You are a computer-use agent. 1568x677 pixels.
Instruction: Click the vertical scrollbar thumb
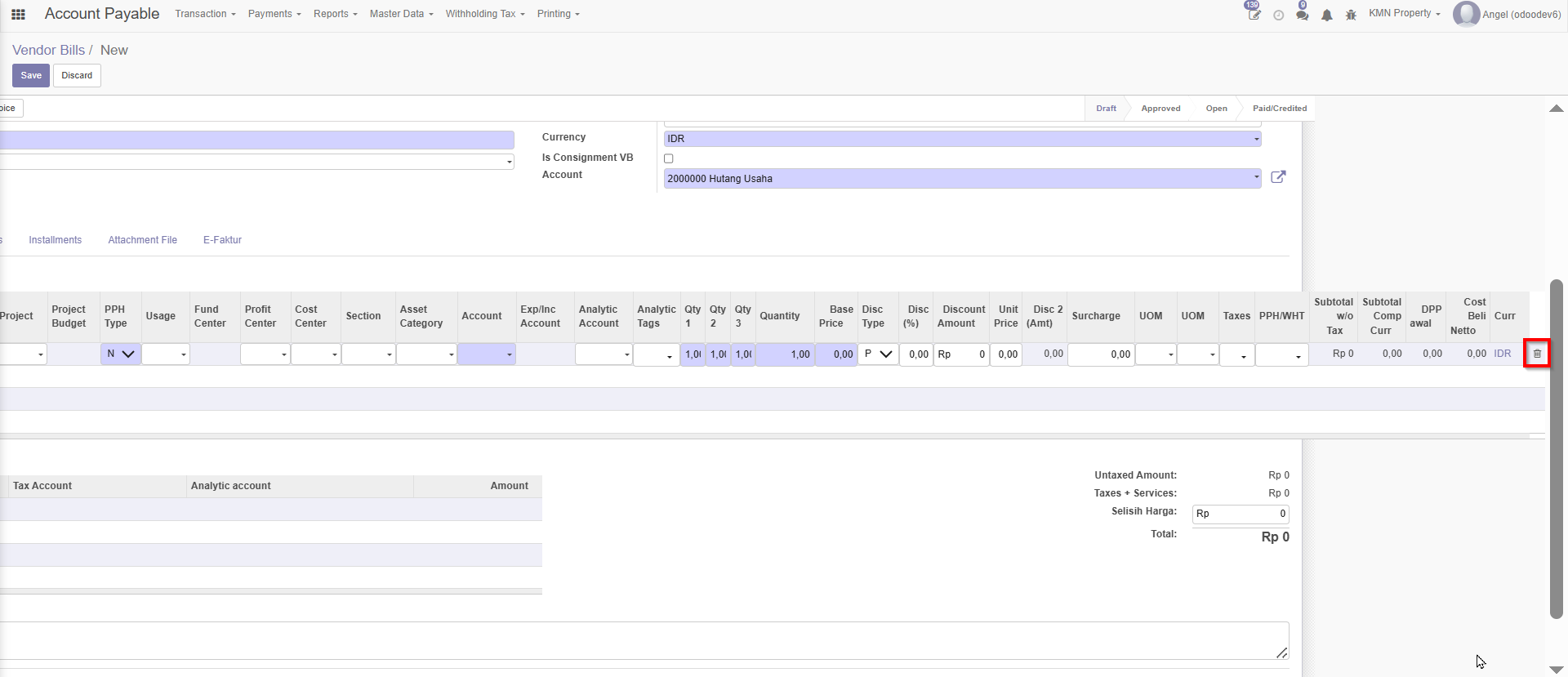[1557, 449]
